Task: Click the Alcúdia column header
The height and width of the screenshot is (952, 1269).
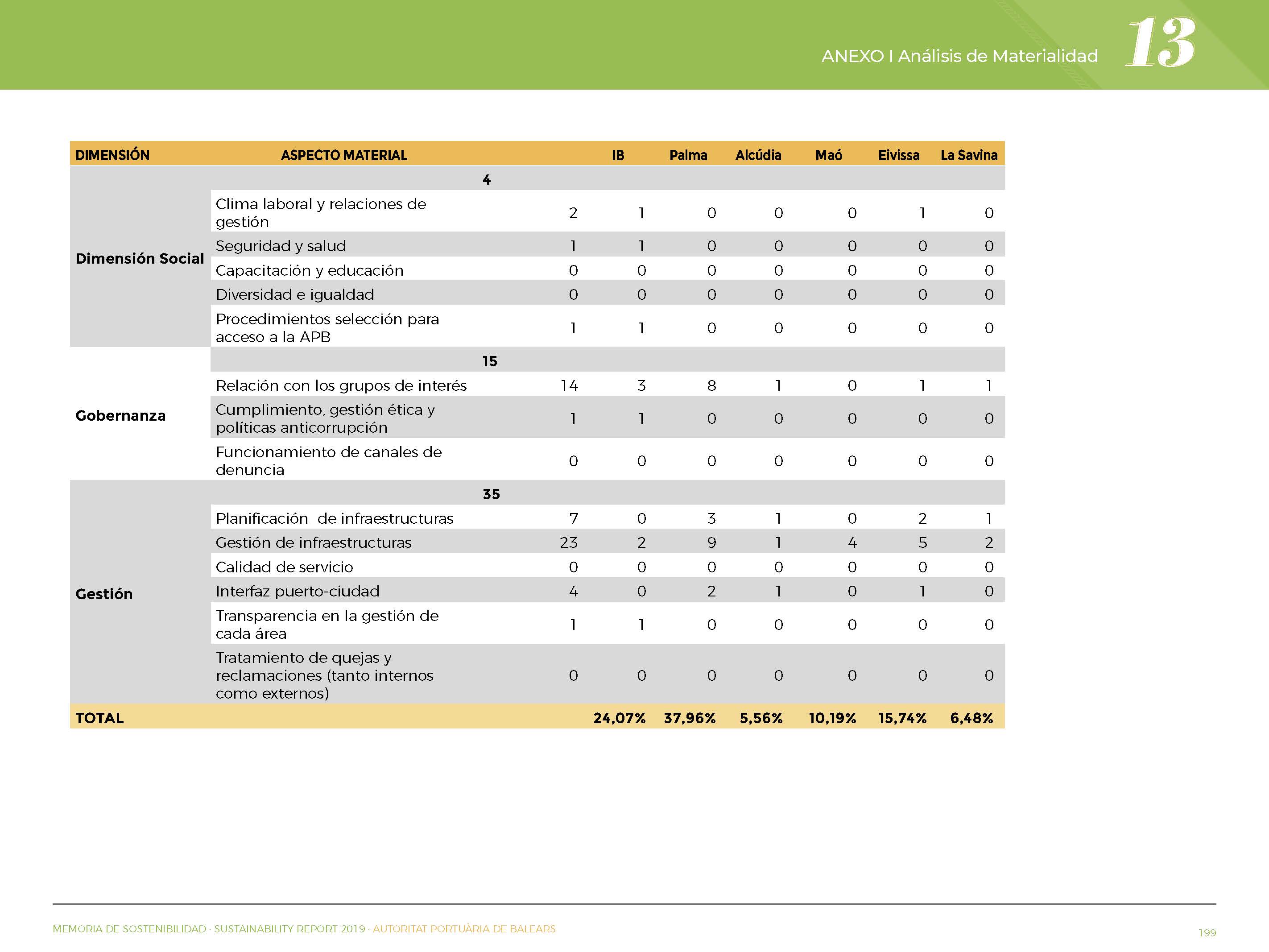Action: point(758,155)
